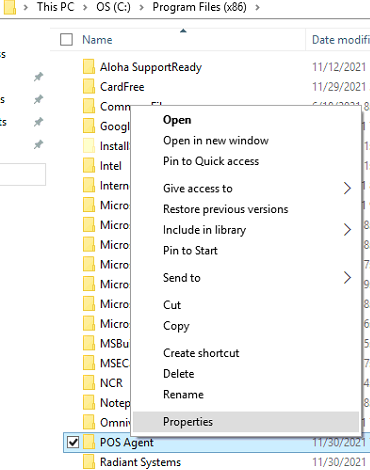Expand the Include in library submenu arrow

point(347,230)
